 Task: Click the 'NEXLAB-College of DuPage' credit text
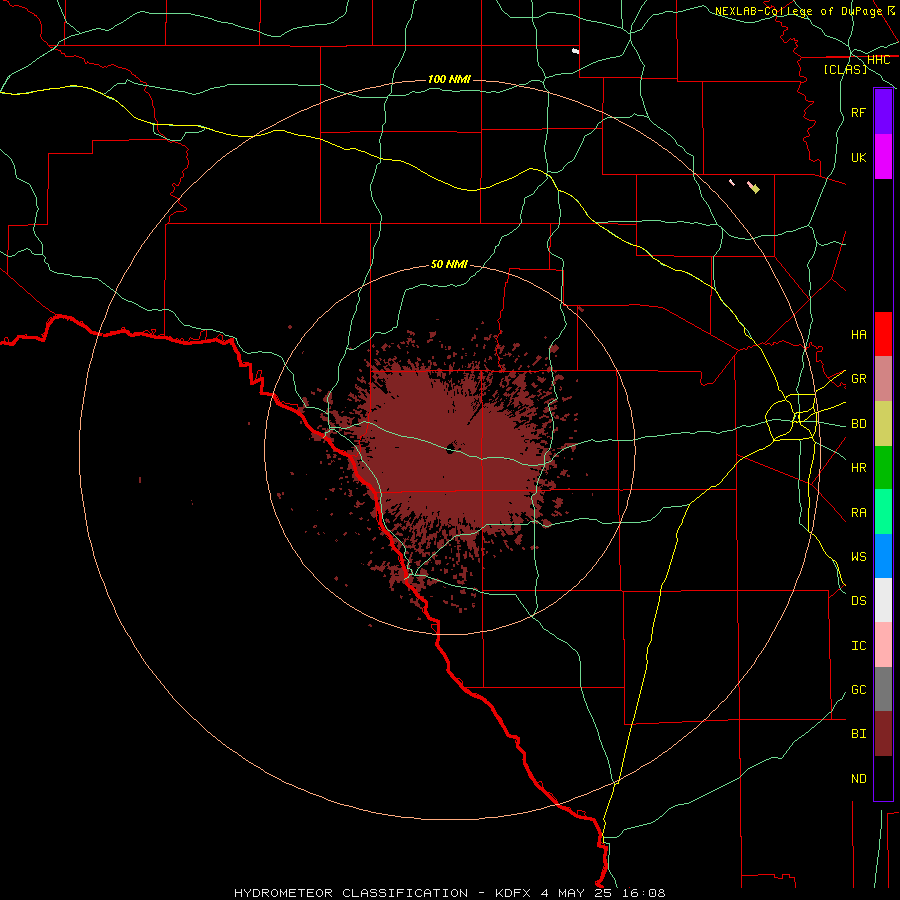[x=798, y=11]
